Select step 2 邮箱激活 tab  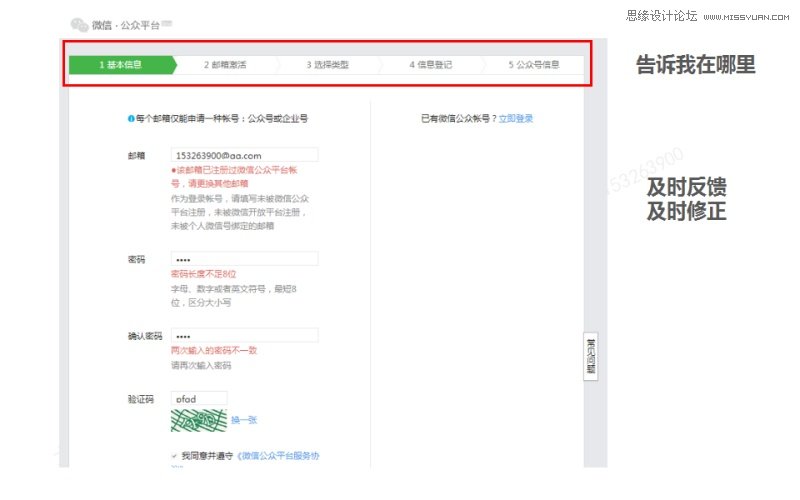[x=225, y=65]
